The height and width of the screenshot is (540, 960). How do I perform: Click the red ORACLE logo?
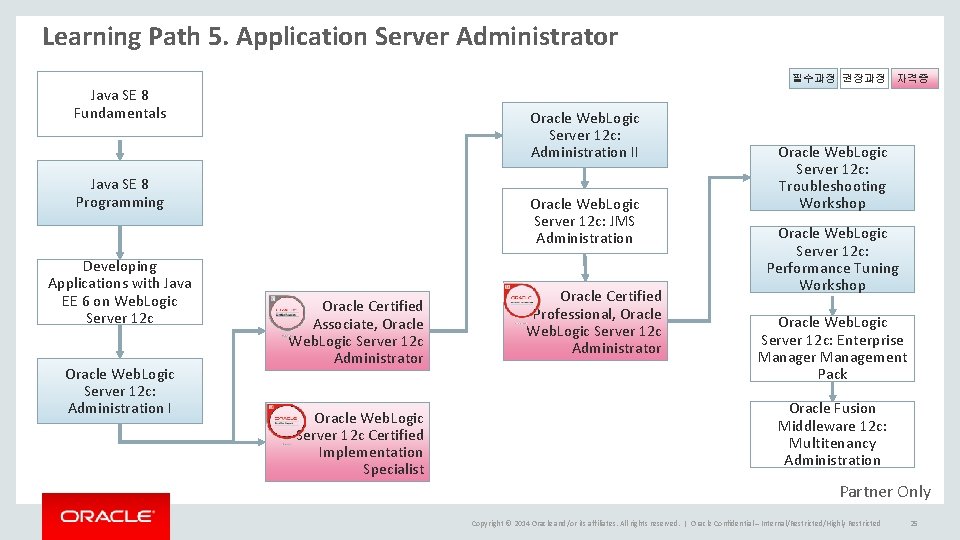pos(106,516)
